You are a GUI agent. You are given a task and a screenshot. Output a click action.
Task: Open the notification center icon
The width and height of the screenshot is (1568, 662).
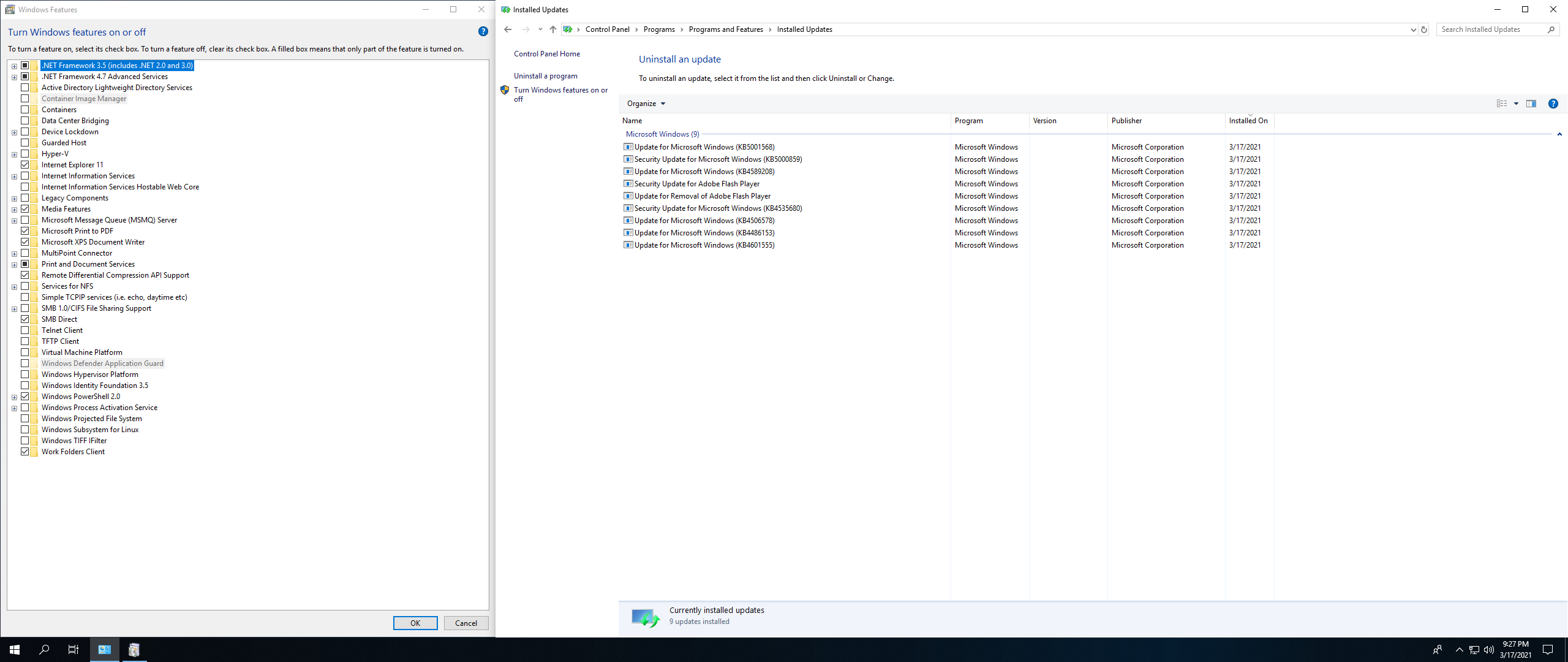1548,650
